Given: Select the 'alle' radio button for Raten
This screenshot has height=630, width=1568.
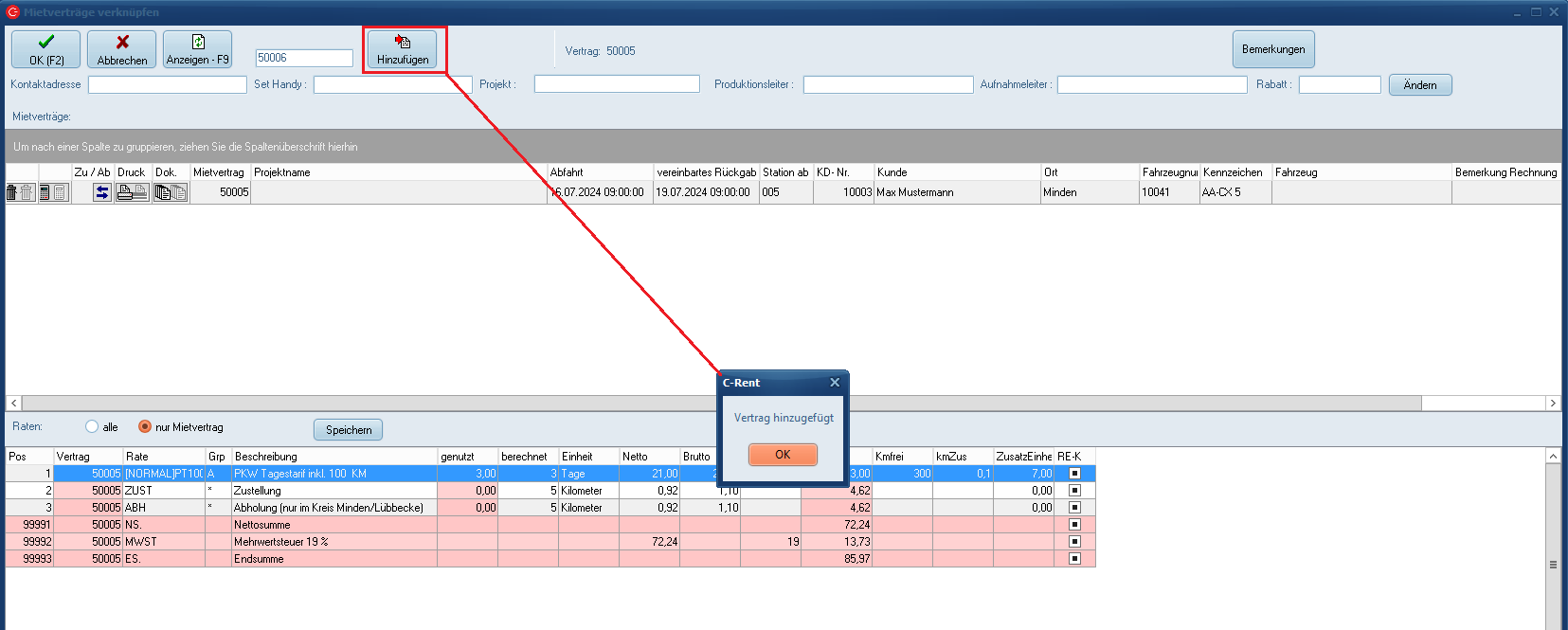Looking at the screenshot, I should (x=92, y=427).
